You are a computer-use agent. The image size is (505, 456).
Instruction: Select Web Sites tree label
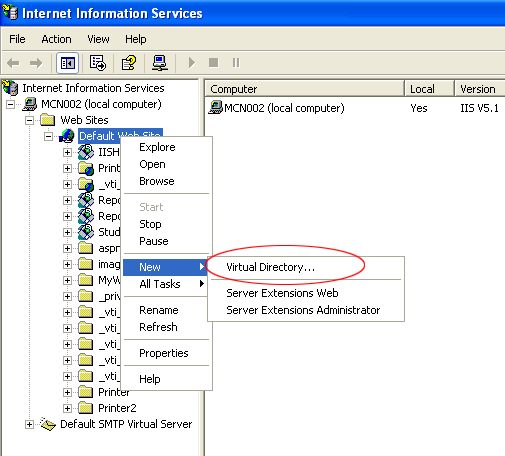84,120
